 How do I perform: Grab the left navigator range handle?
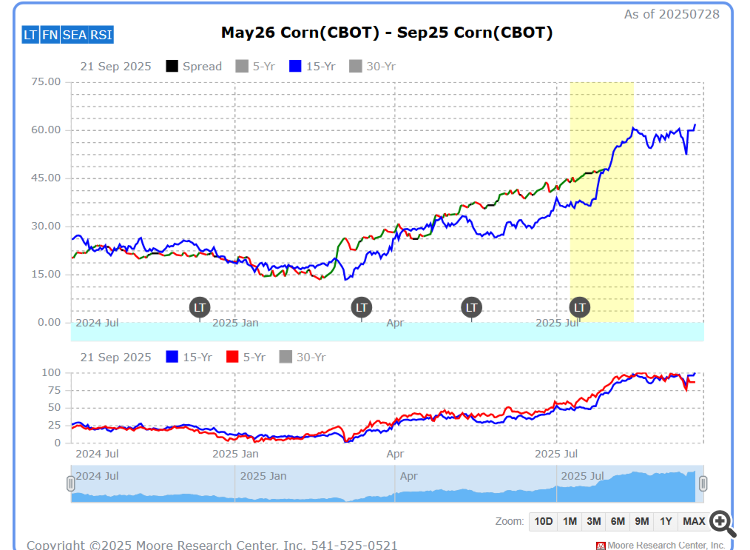point(71,484)
